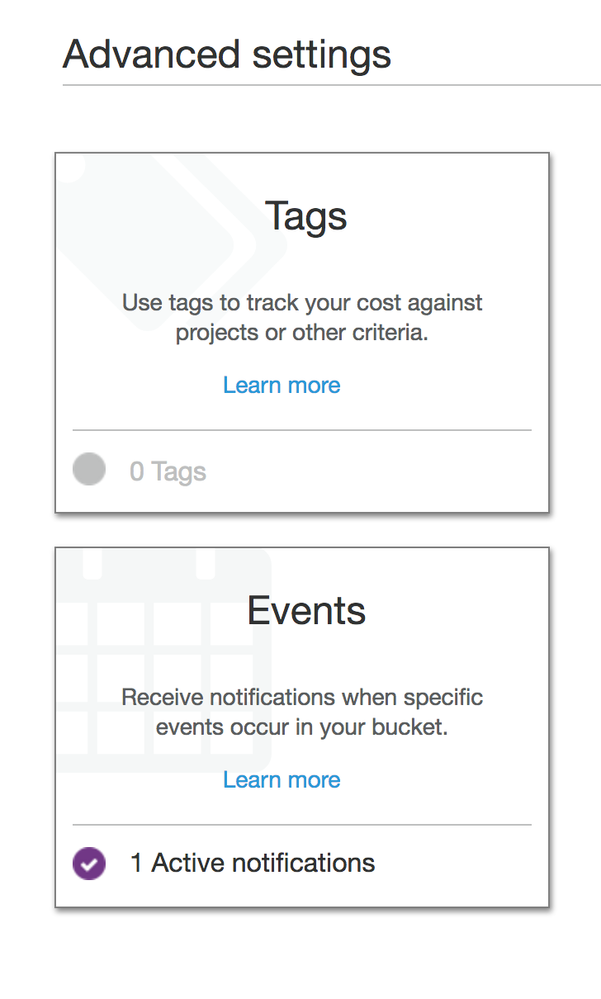
Task: Click the right binding tab on calendar watermark
Action: point(206,564)
